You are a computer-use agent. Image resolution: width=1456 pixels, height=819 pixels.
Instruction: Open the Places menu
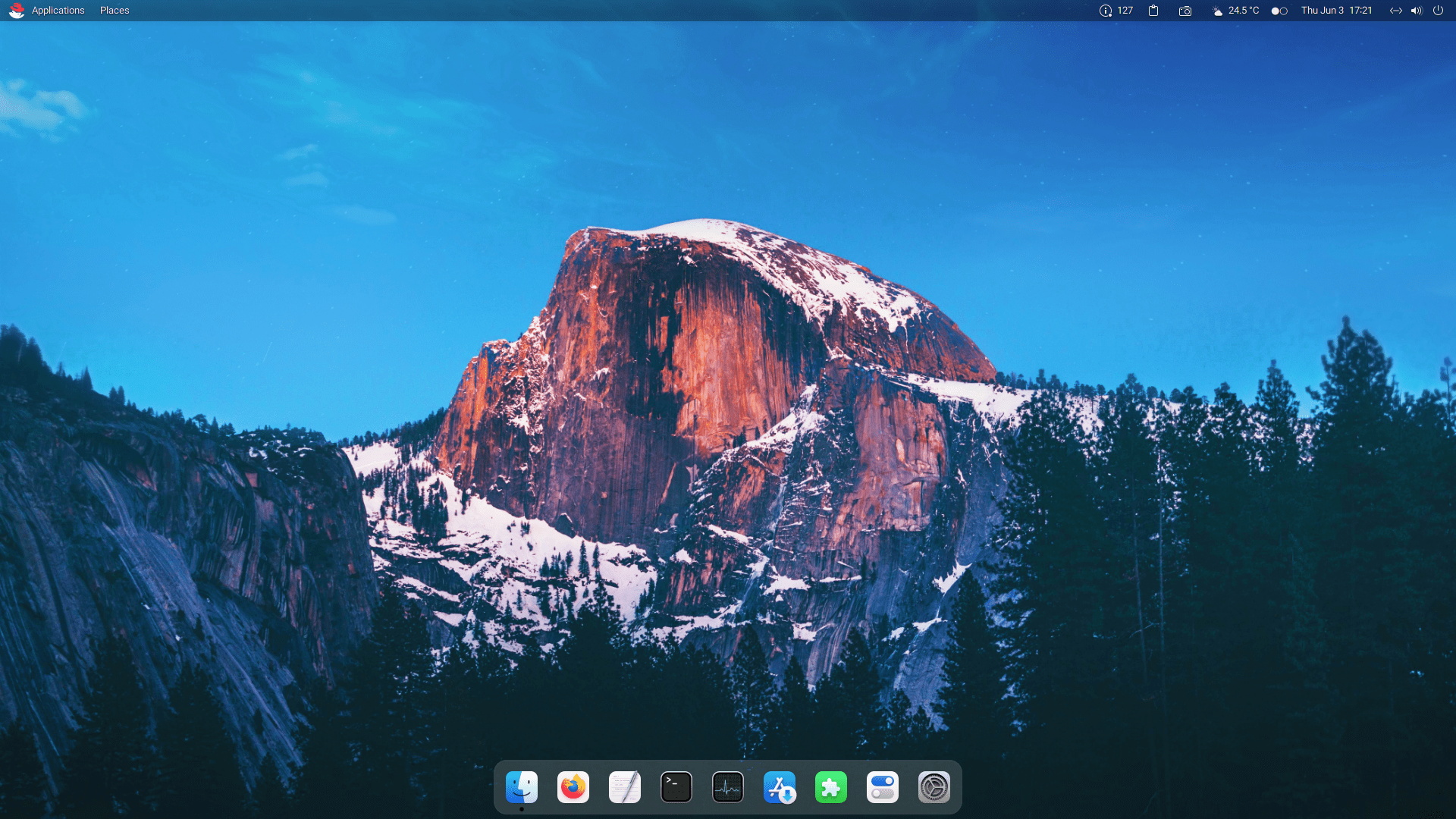pos(114,11)
